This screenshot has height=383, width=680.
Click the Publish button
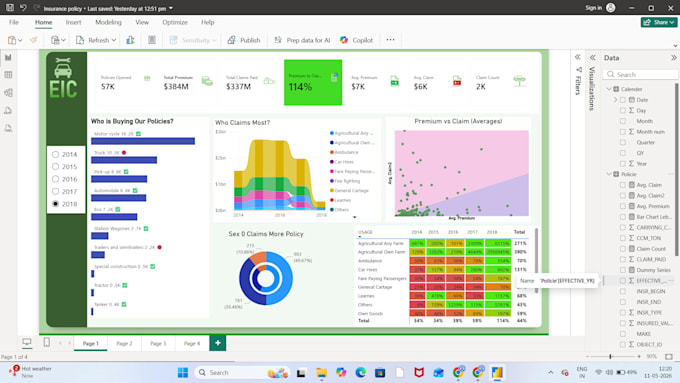[x=244, y=40]
